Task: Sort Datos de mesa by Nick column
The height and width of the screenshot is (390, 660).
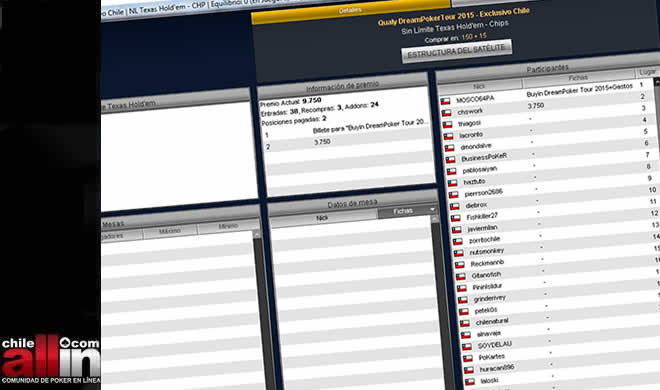Action: click(322, 218)
